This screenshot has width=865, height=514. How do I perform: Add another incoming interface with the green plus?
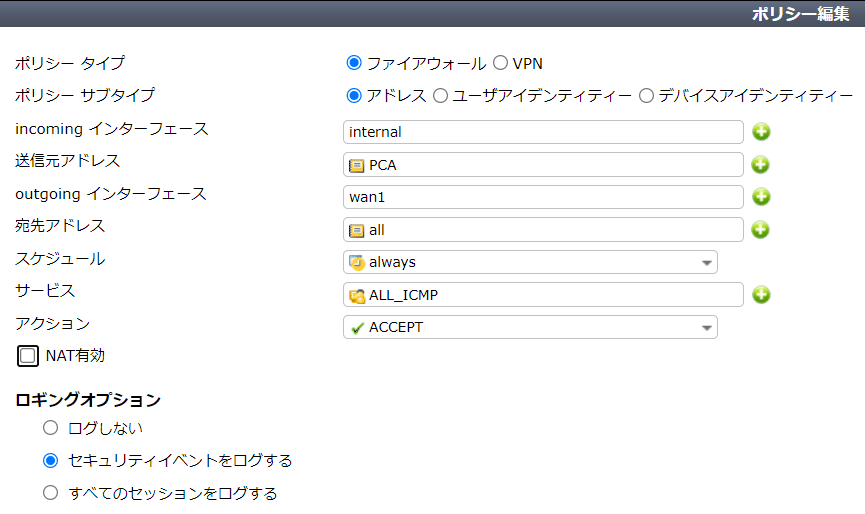pos(761,132)
